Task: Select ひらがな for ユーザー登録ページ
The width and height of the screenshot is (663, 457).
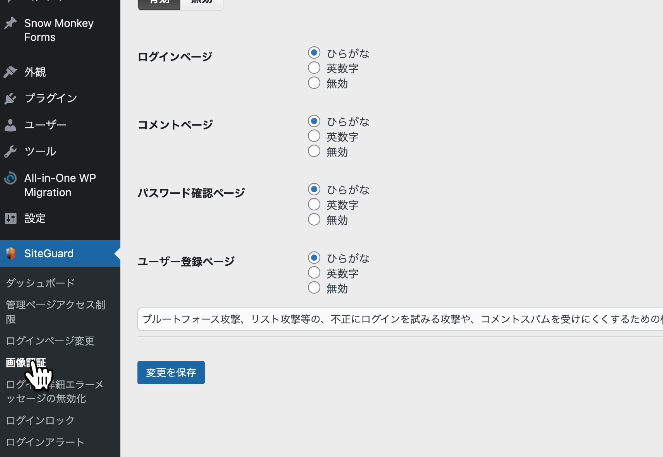Action: tap(314, 257)
